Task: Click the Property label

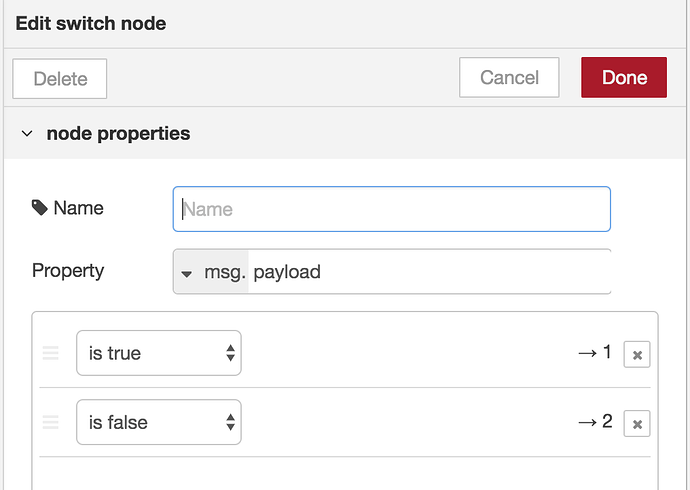Action: coord(68,271)
